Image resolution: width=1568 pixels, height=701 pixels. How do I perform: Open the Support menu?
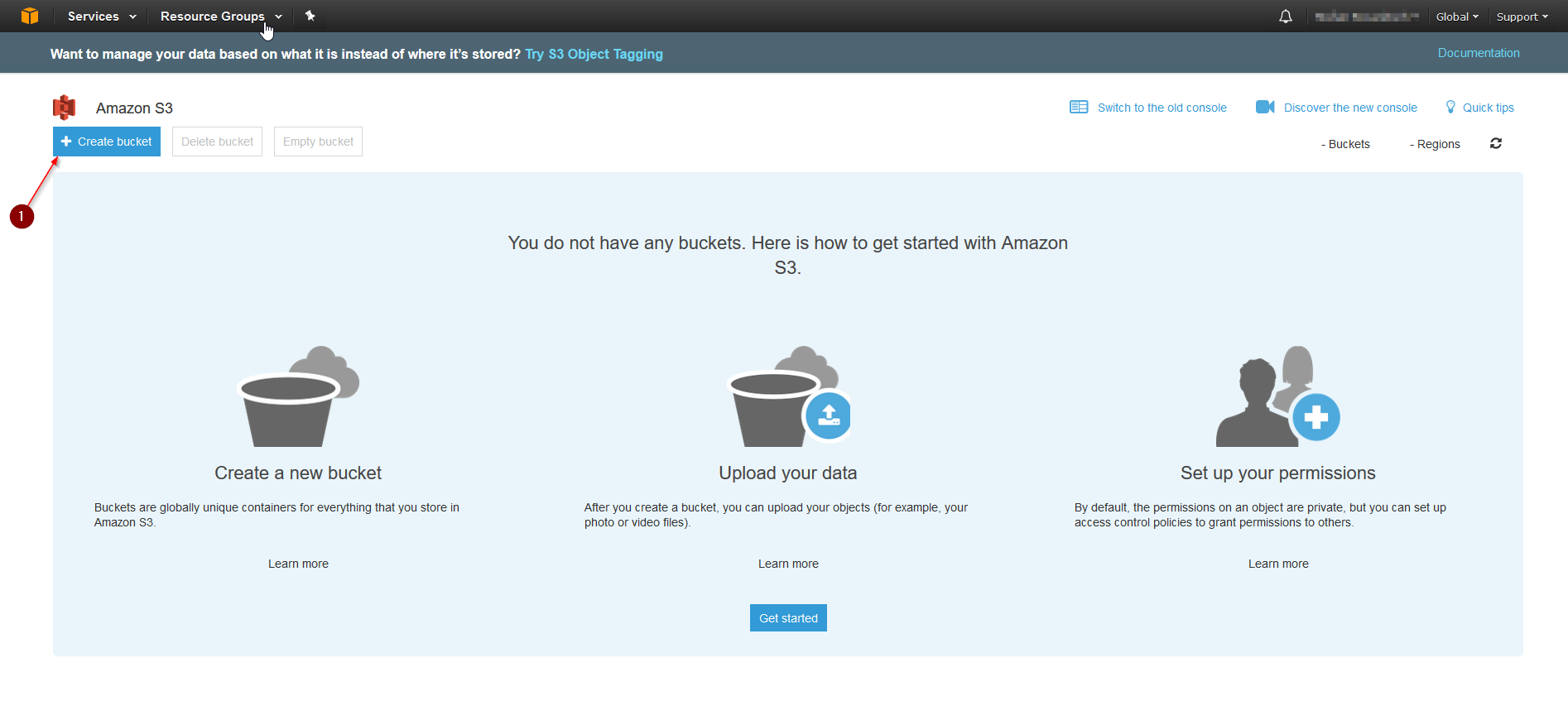pyautogui.click(x=1522, y=17)
